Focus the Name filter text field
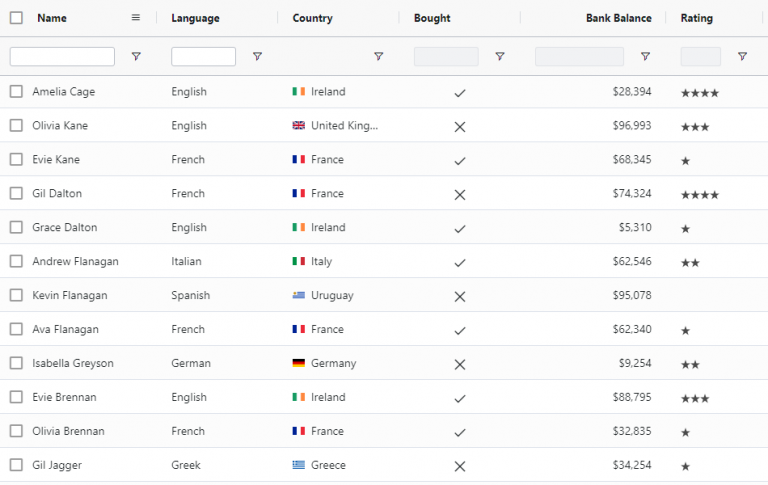The height and width of the screenshot is (485, 768). tap(62, 56)
